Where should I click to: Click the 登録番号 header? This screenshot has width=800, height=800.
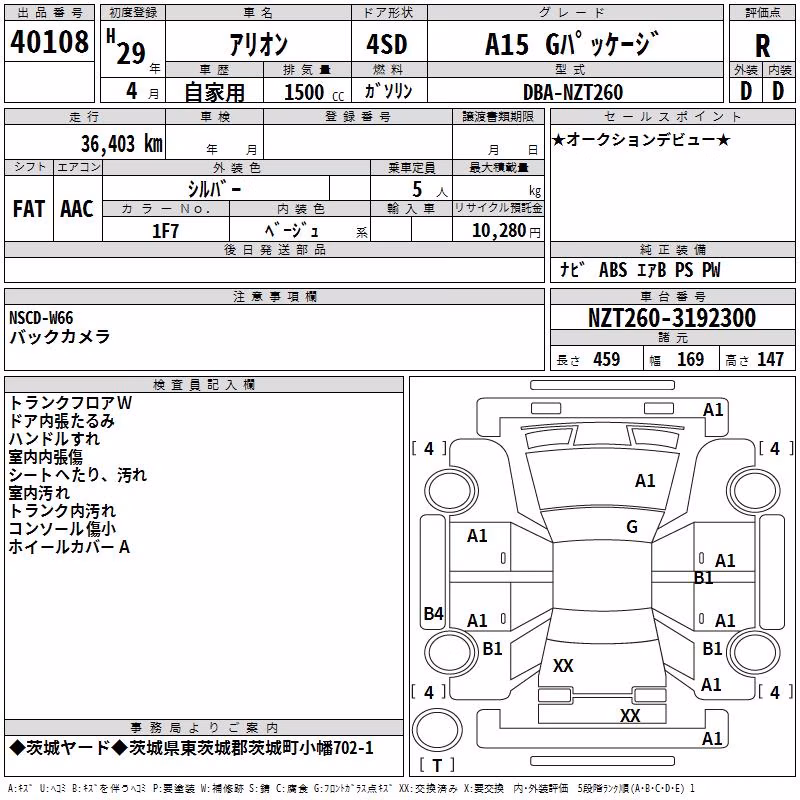[x=358, y=116]
